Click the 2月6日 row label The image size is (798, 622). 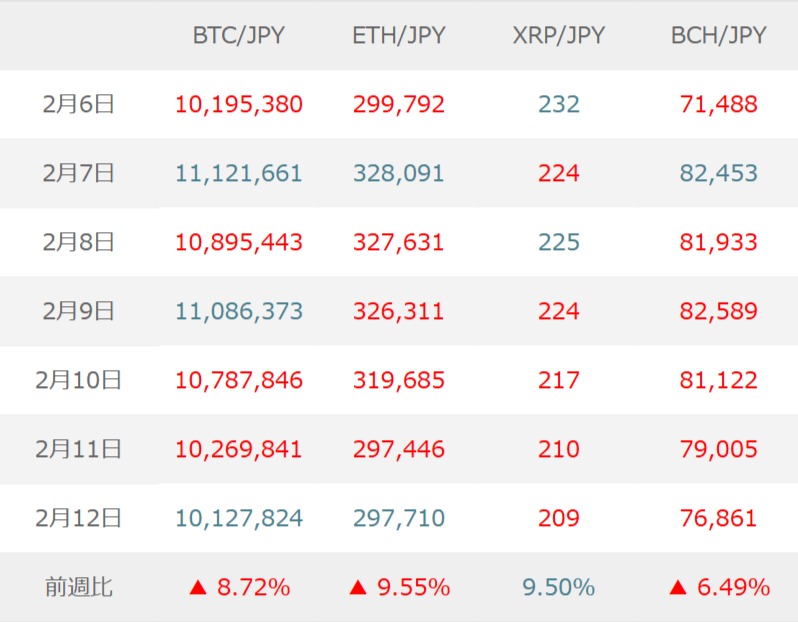tap(79, 104)
